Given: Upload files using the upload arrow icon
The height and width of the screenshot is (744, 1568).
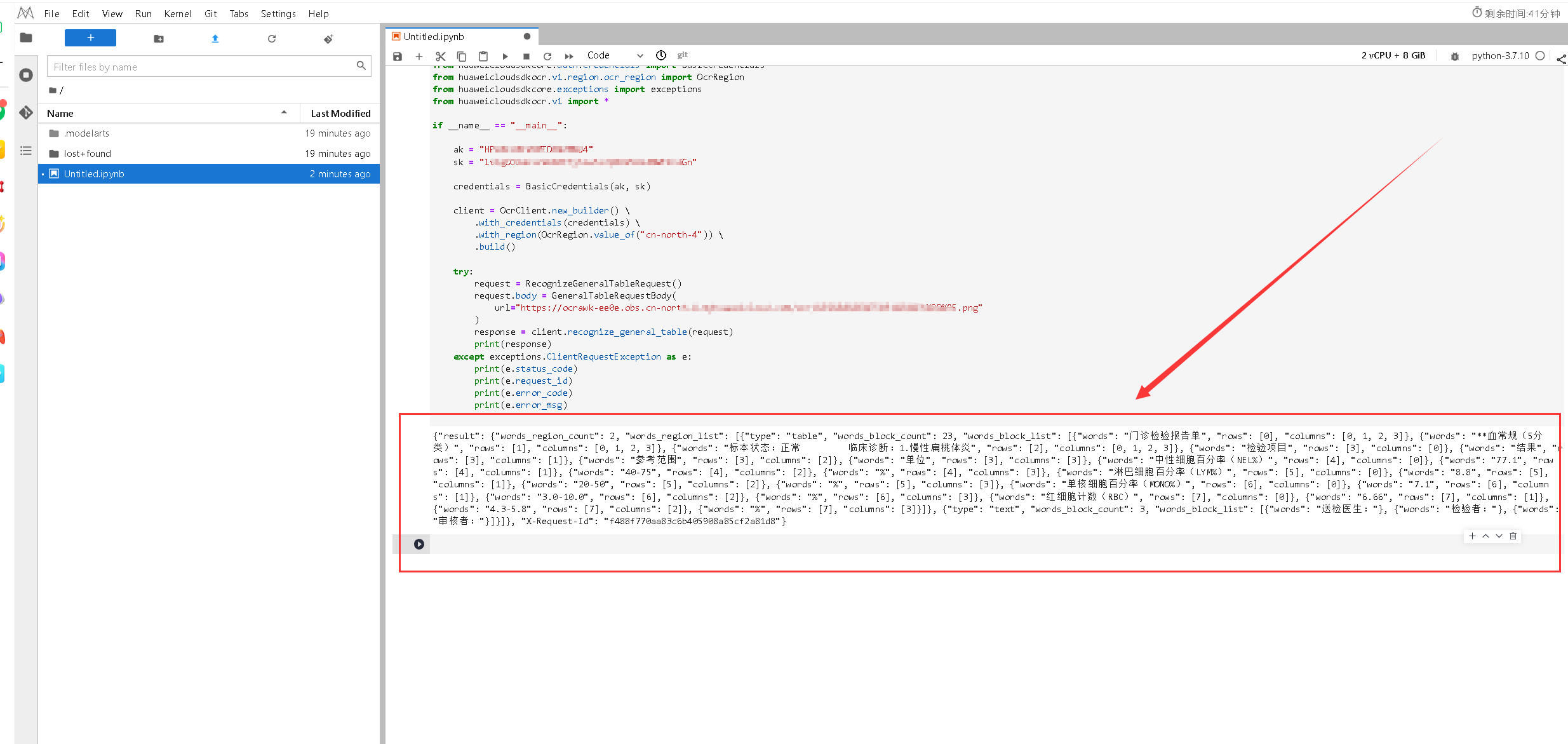Looking at the screenshot, I should pos(215,39).
